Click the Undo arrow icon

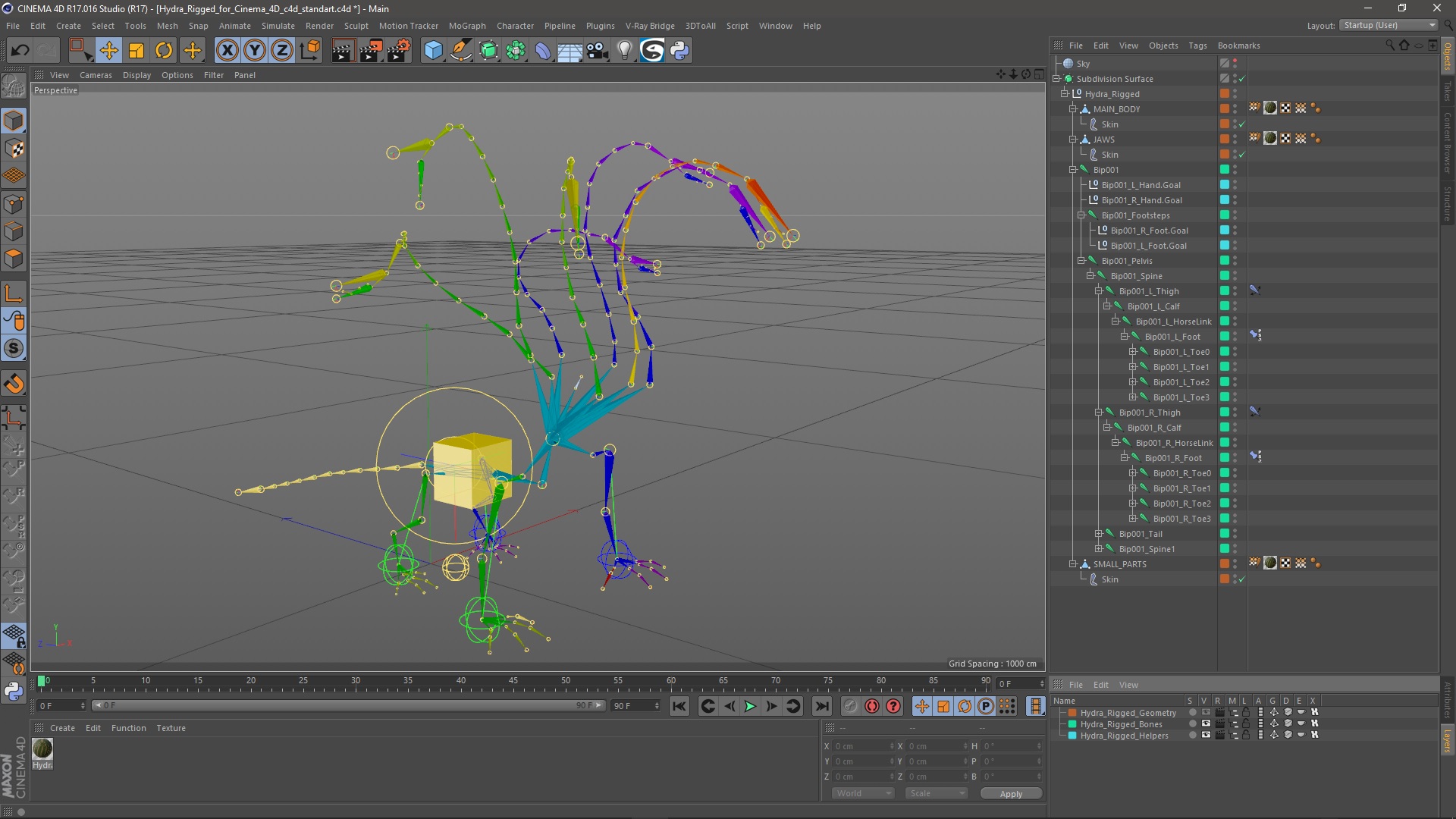point(20,51)
